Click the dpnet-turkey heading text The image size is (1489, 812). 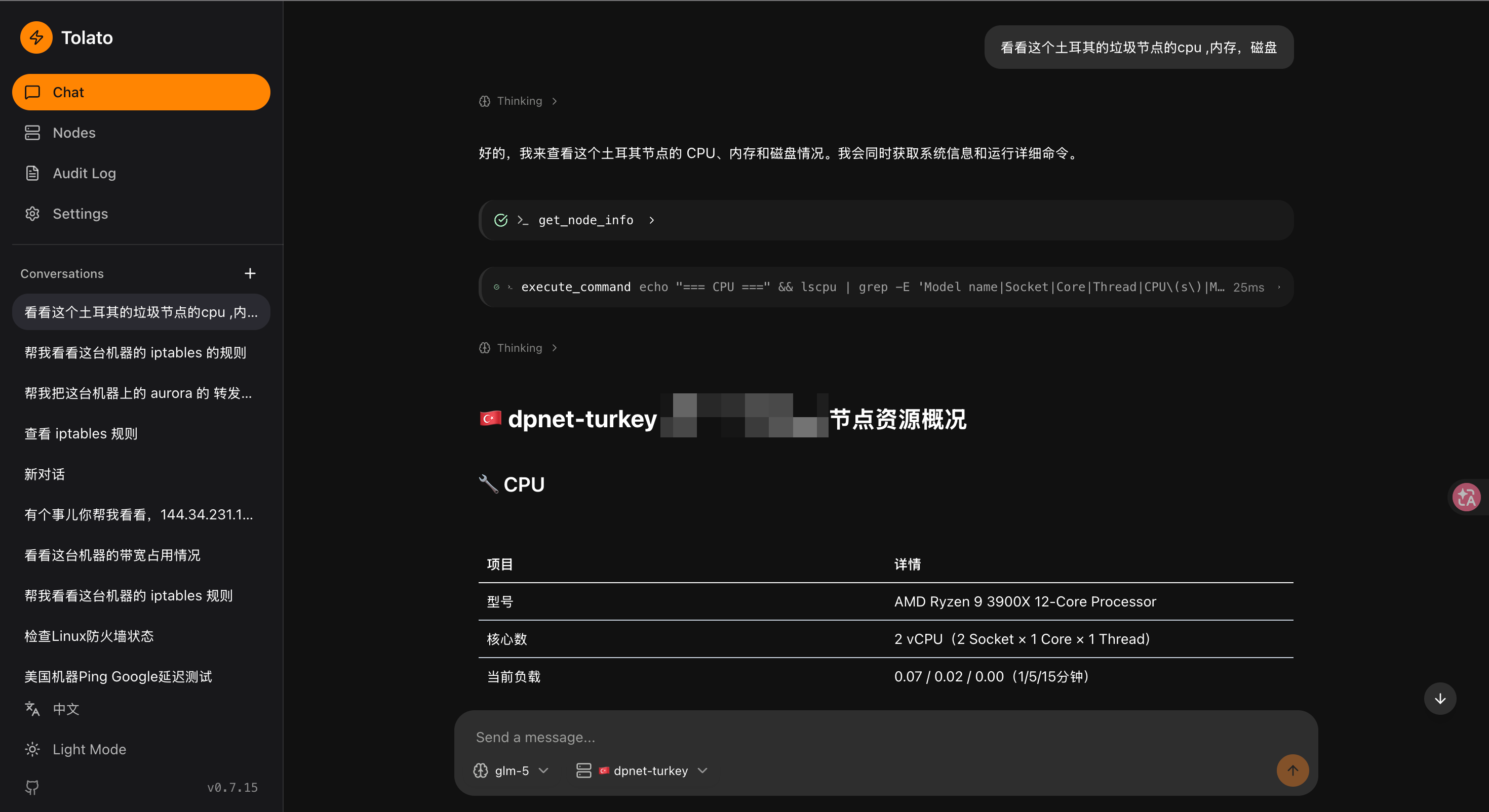[582, 419]
